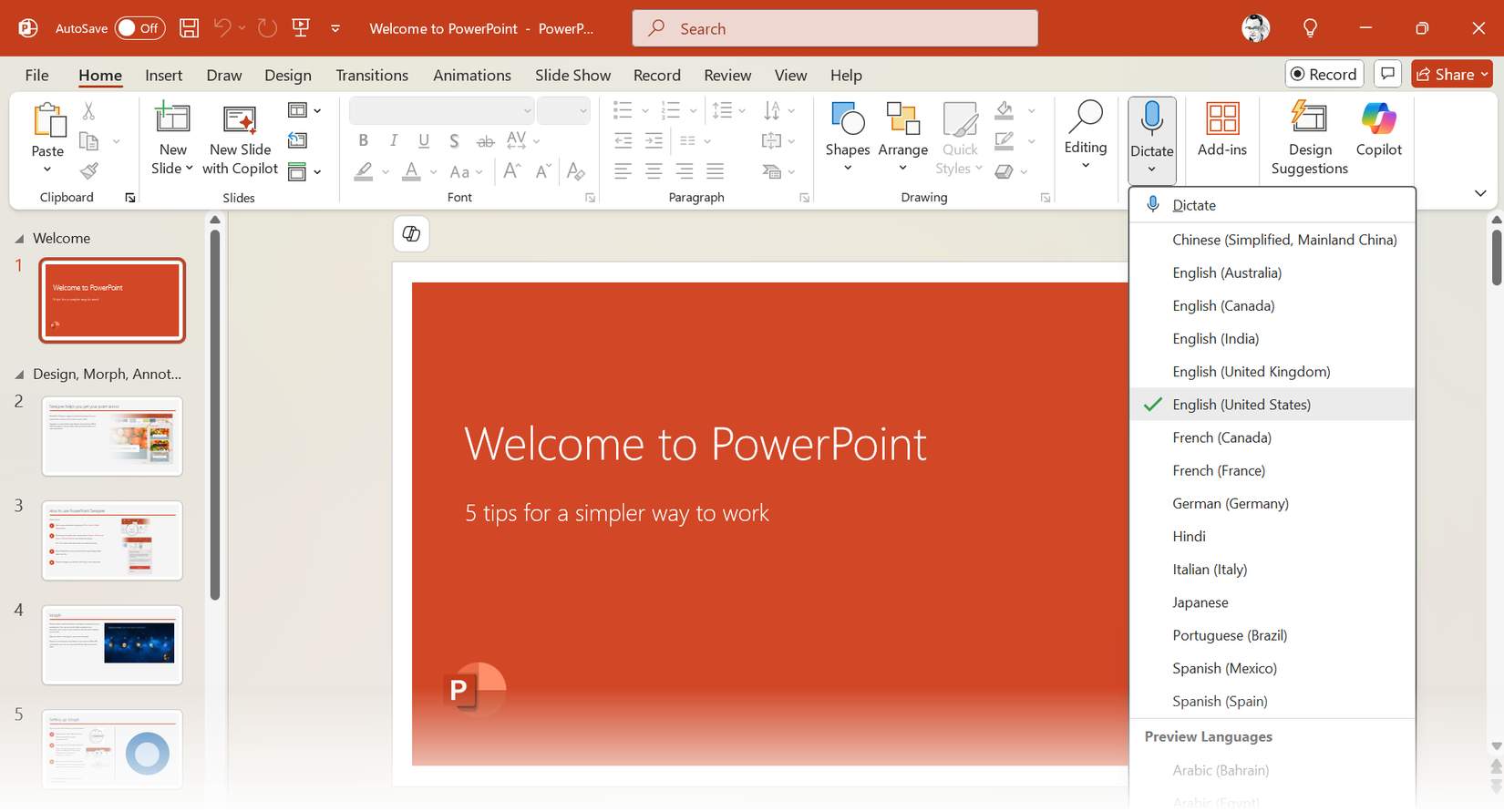
Task: Apply Italic formatting
Action: [x=394, y=140]
